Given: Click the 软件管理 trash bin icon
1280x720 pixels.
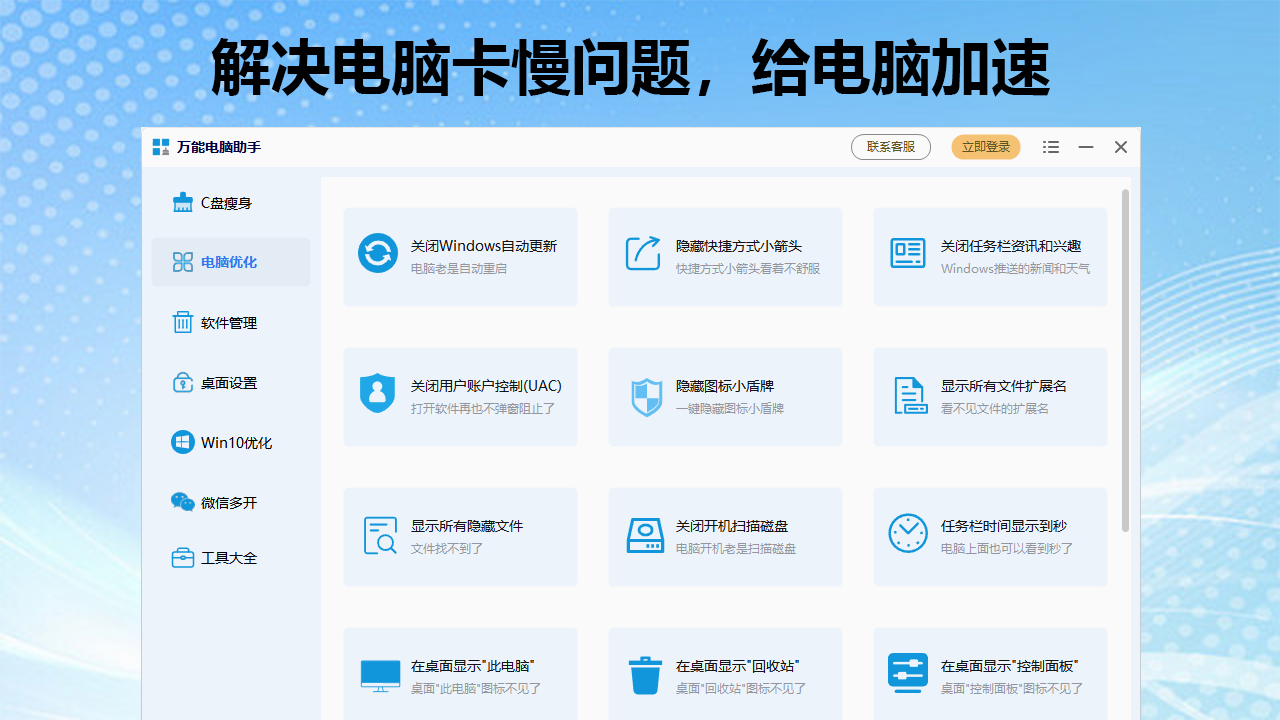Looking at the screenshot, I should pyautogui.click(x=183, y=322).
